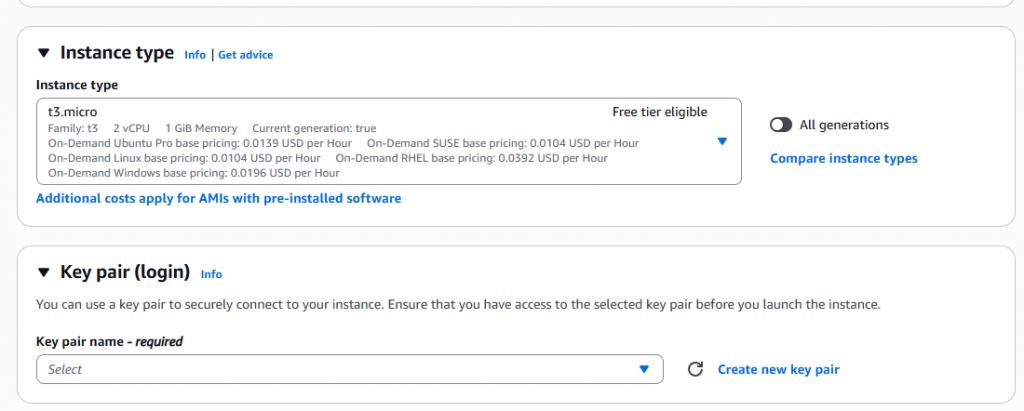1024x411 pixels.
Task: Click the Instance type section heading
Action: click(117, 53)
